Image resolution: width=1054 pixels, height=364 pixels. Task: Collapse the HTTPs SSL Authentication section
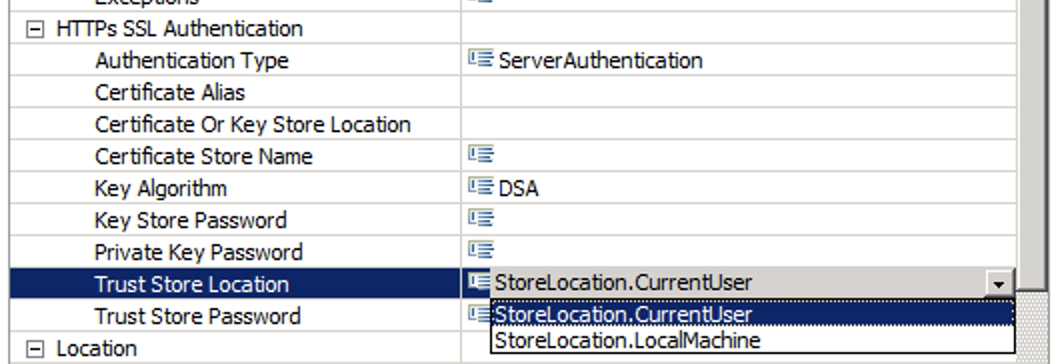pyautogui.click(x=34, y=29)
